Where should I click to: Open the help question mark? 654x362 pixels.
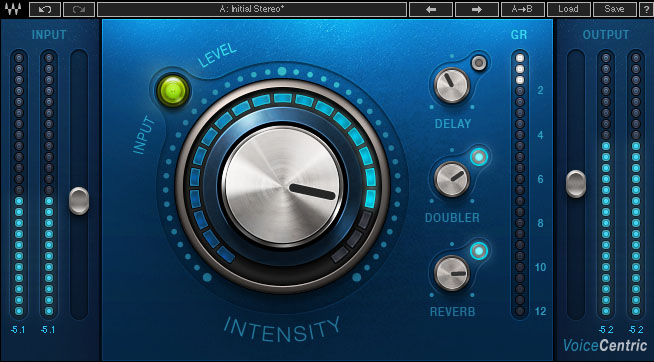pyautogui.click(x=646, y=9)
